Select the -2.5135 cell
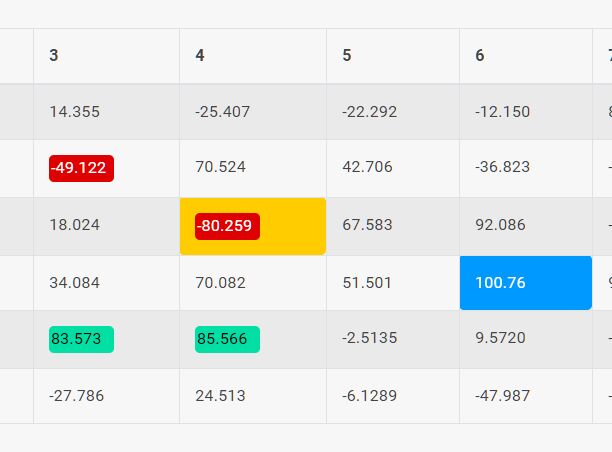This screenshot has width=612, height=452. click(x=393, y=340)
